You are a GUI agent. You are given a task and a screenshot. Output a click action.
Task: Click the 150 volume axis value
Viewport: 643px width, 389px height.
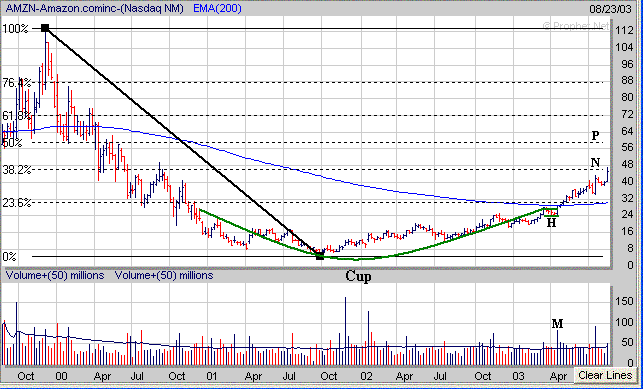click(x=625, y=301)
